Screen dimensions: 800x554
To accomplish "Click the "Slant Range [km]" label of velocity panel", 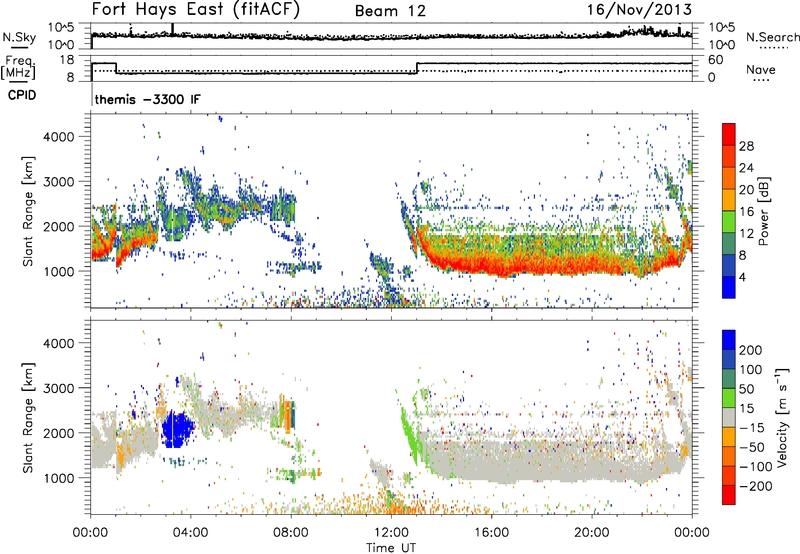I will point(28,418).
